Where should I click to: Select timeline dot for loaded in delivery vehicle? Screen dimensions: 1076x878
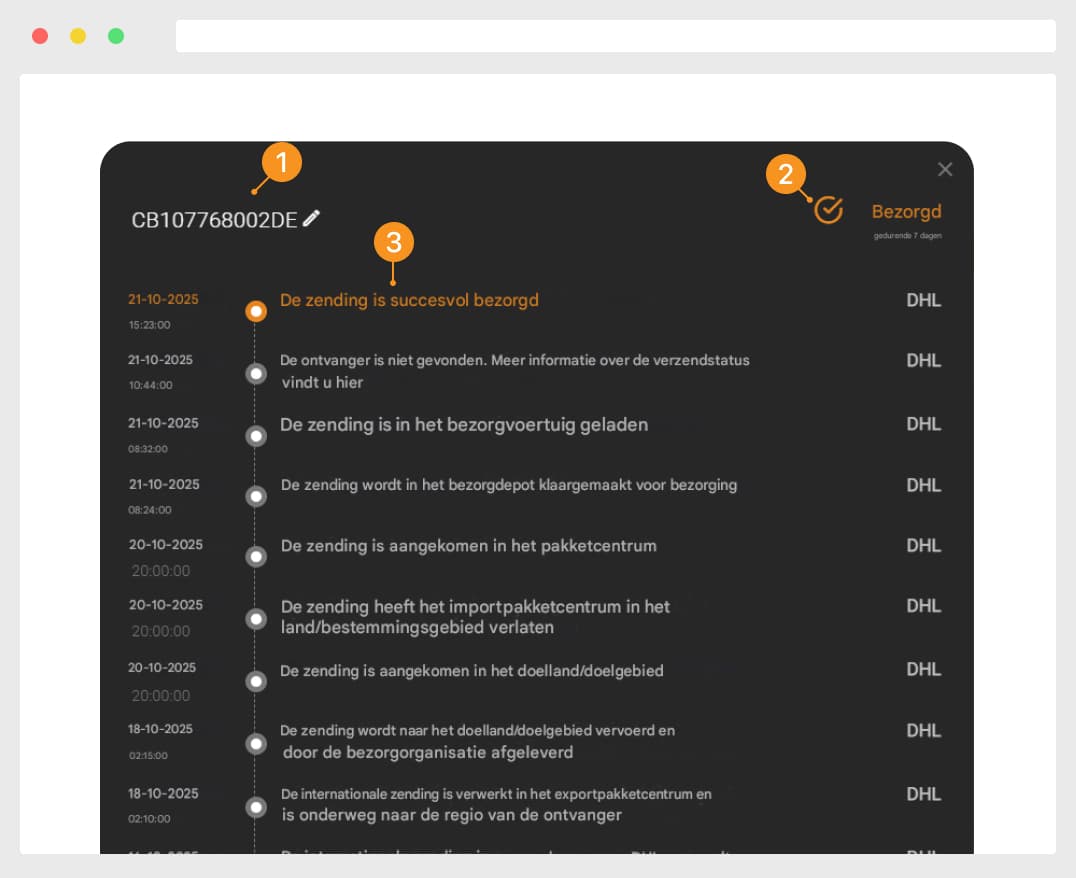tap(256, 436)
